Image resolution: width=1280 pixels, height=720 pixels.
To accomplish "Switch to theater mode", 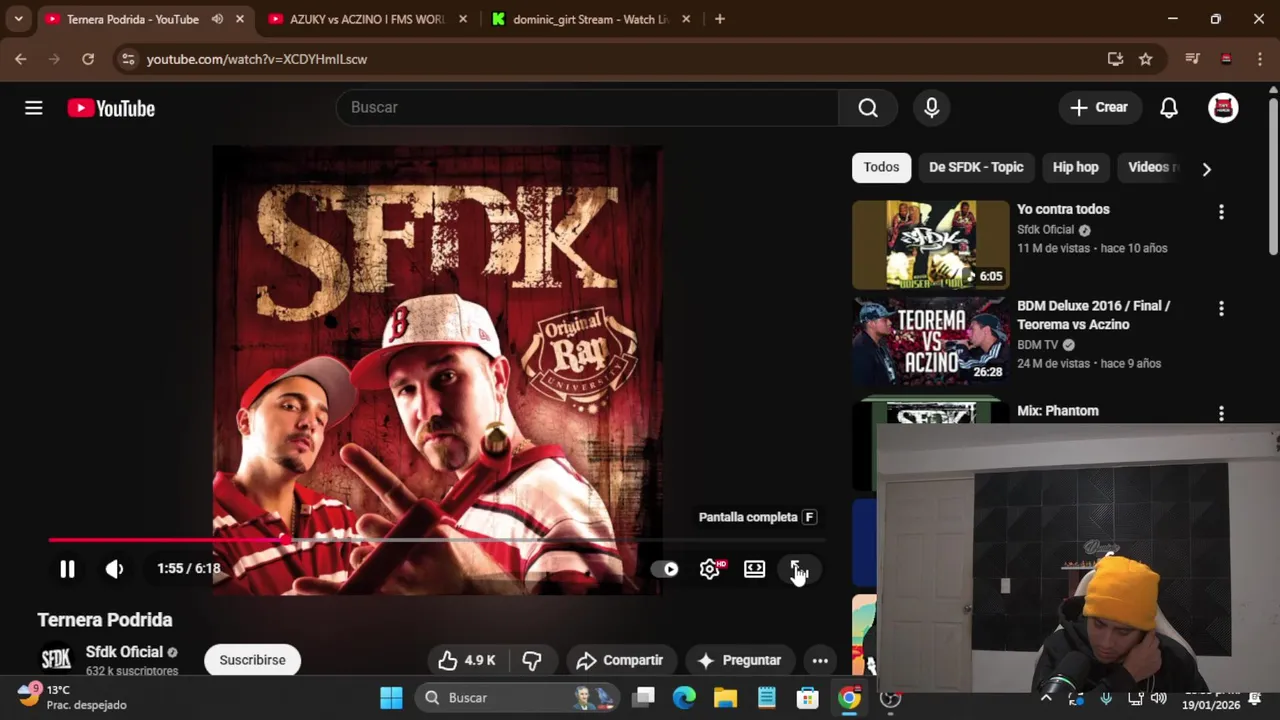I will point(755,569).
